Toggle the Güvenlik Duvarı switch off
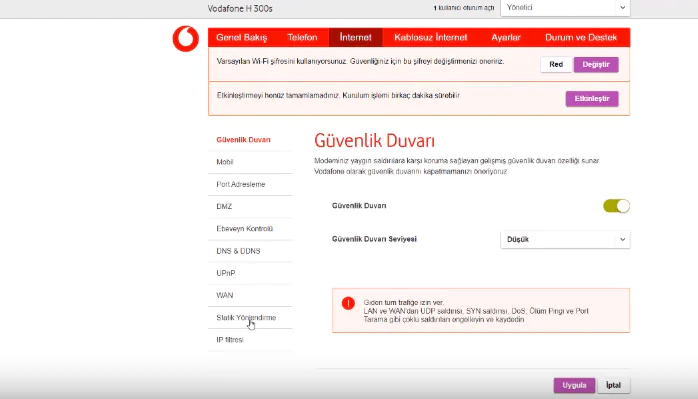Image resolution: width=698 pixels, height=399 pixels. pyautogui.click(x=616, y=206)
